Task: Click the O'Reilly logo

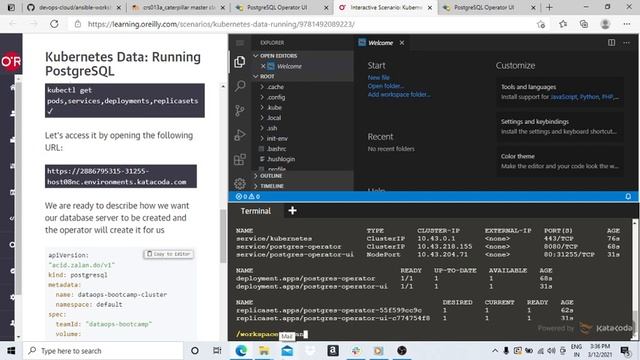Action: click(x=11, y=61)
